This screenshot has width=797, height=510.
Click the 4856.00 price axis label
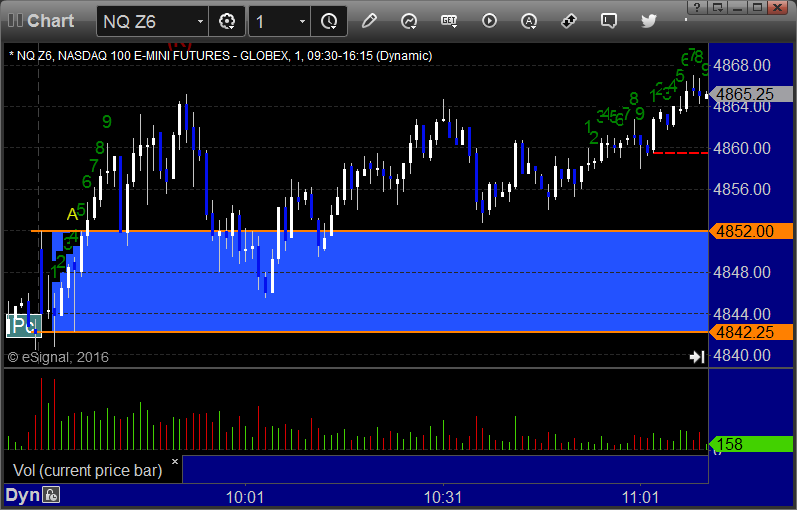[742, 189]
